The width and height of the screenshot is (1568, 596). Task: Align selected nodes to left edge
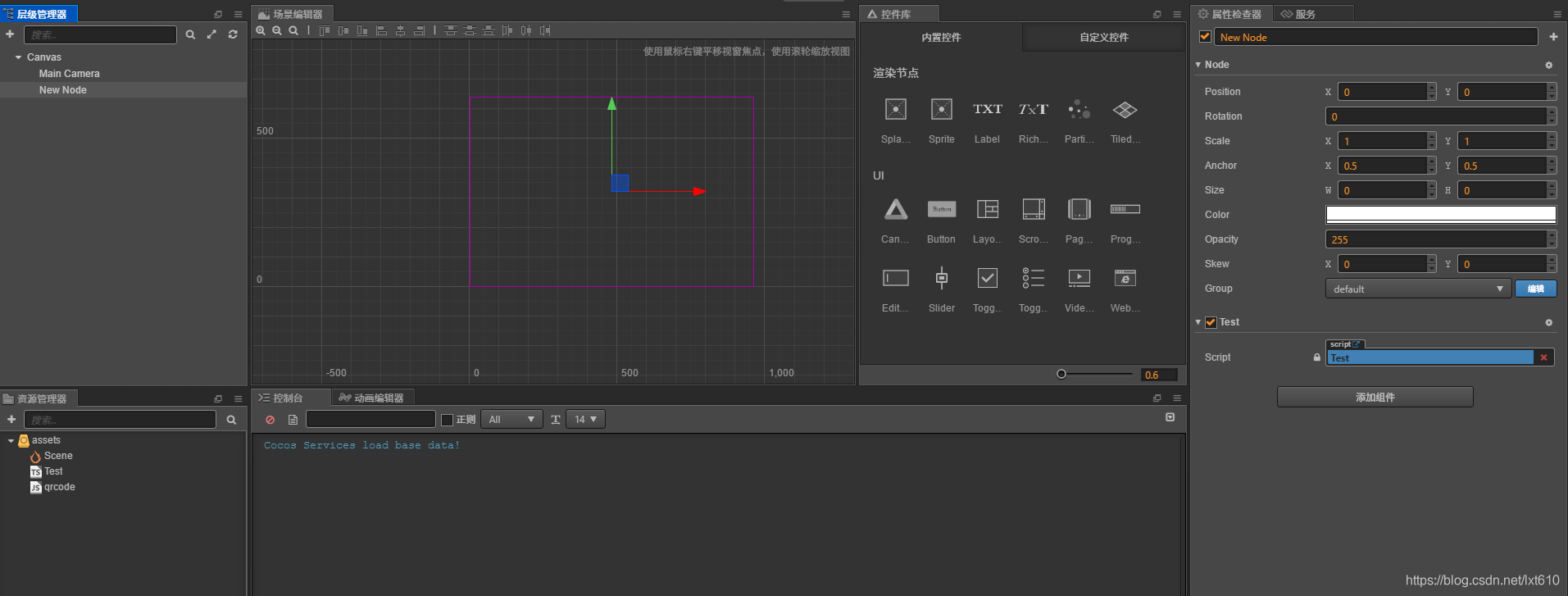pos(381,30)
